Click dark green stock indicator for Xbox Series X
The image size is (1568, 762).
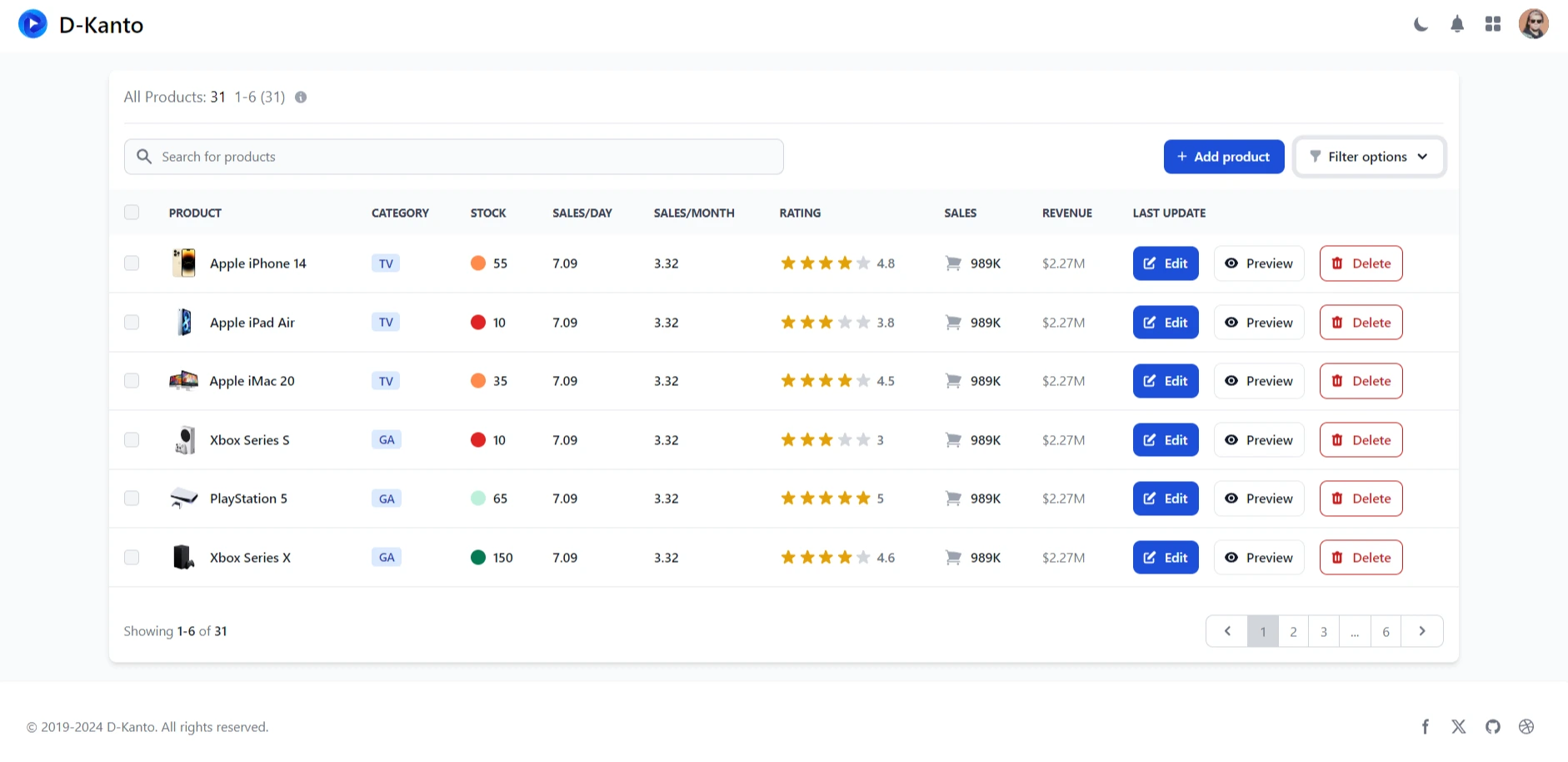478,558
